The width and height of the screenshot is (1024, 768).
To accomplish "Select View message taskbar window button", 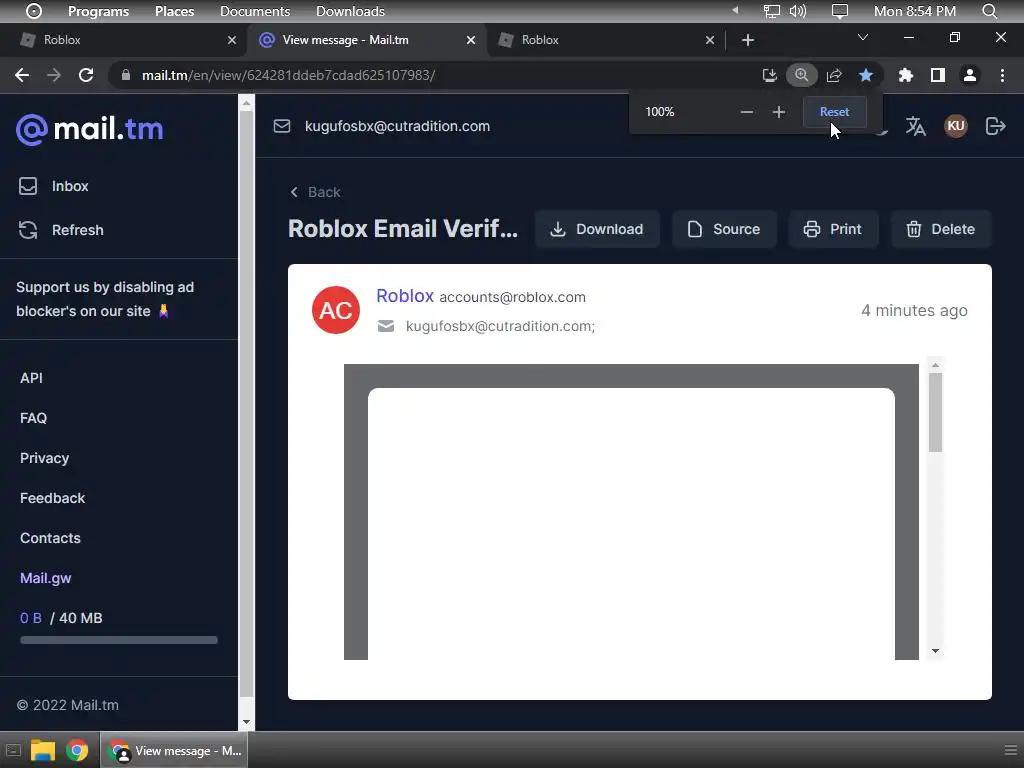I will pos(174,751).
